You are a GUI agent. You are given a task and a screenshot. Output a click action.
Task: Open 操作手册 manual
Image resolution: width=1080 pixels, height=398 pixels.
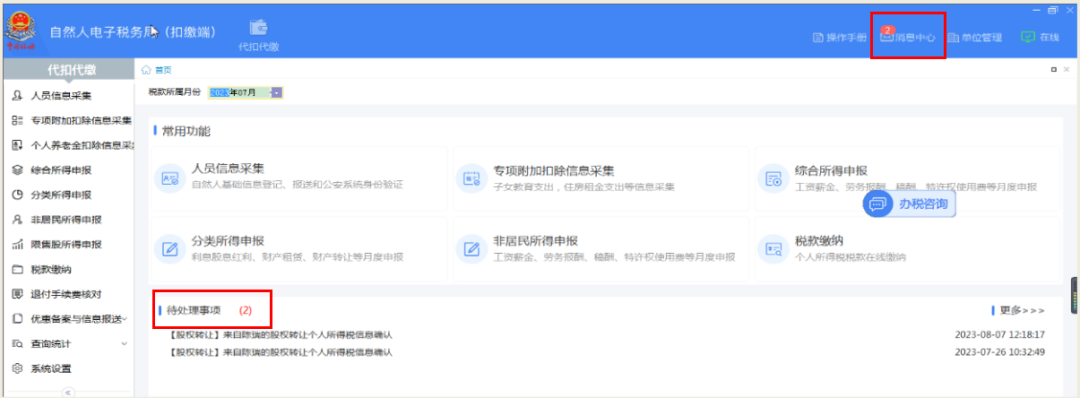pos(840,38)
